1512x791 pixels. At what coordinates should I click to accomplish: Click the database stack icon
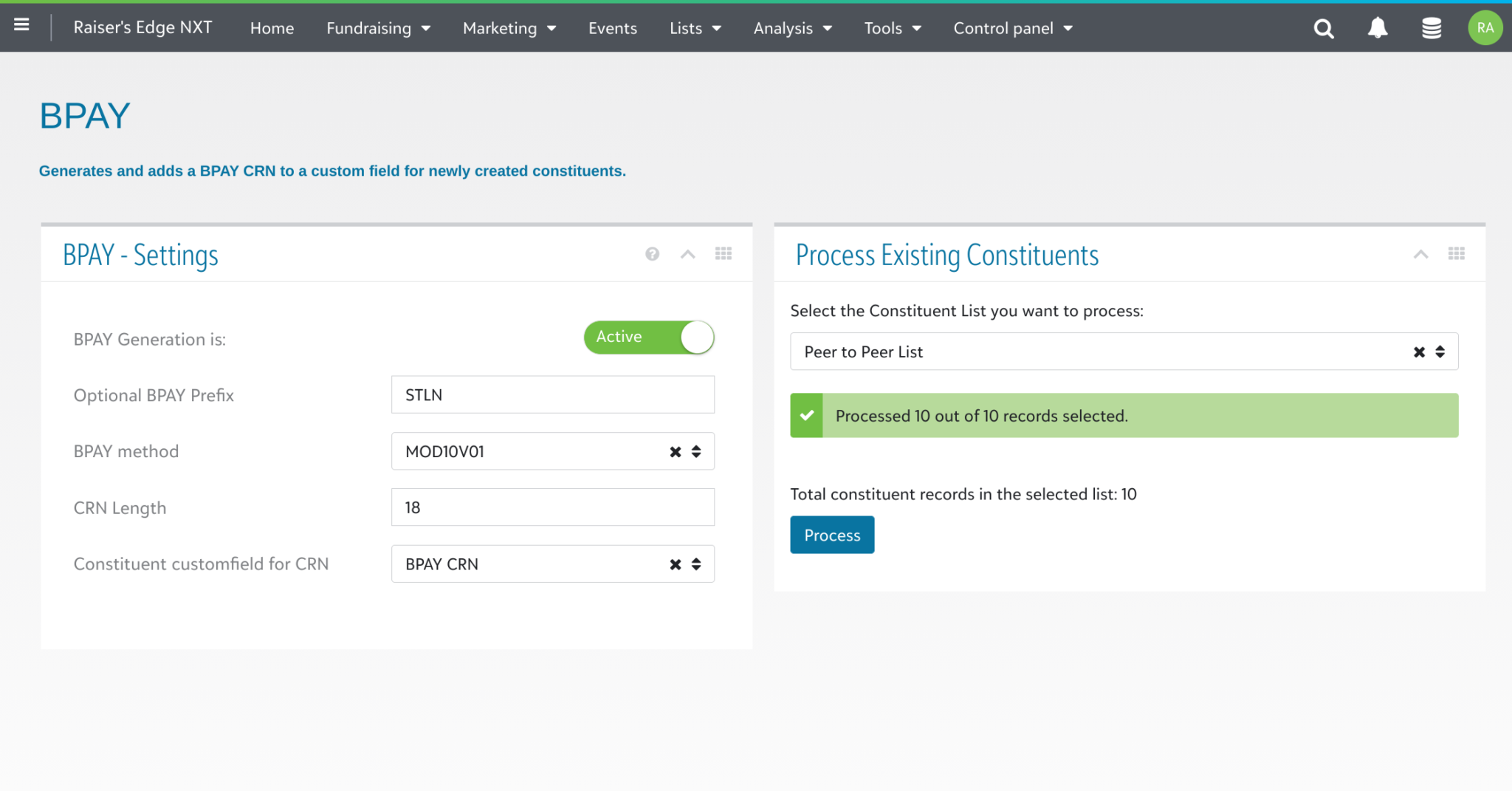1432,28
